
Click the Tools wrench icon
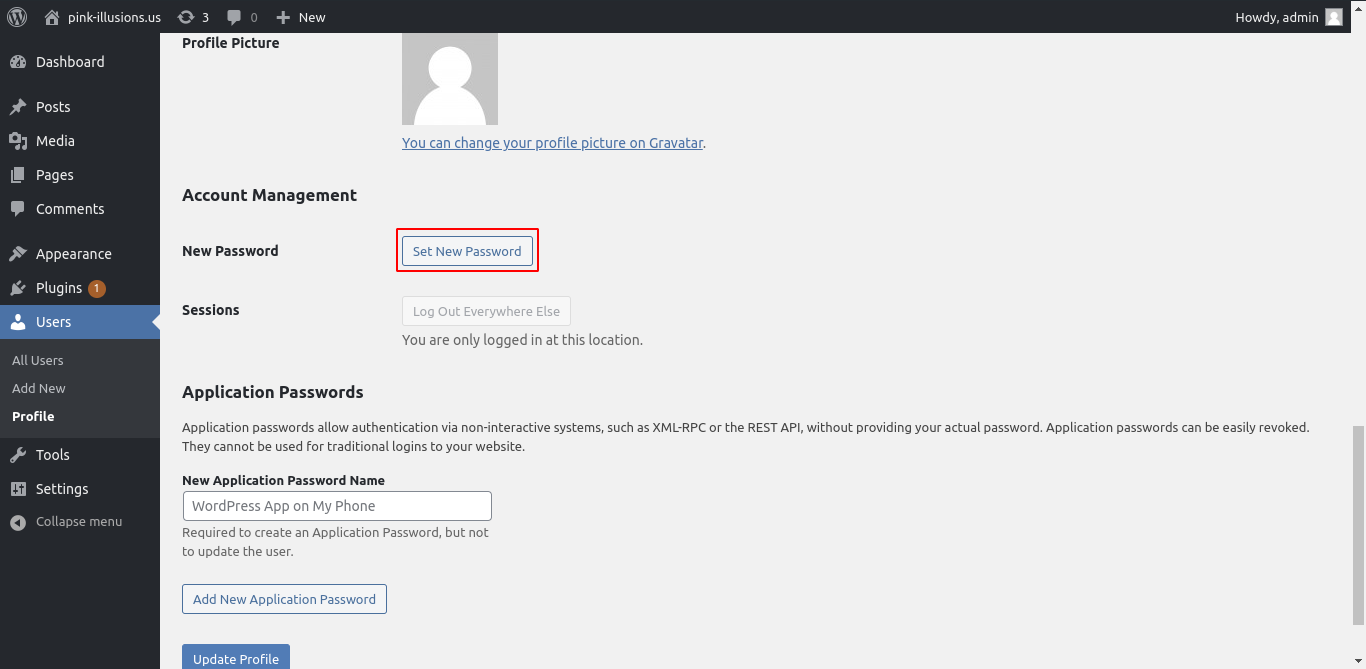click(18, 455)
